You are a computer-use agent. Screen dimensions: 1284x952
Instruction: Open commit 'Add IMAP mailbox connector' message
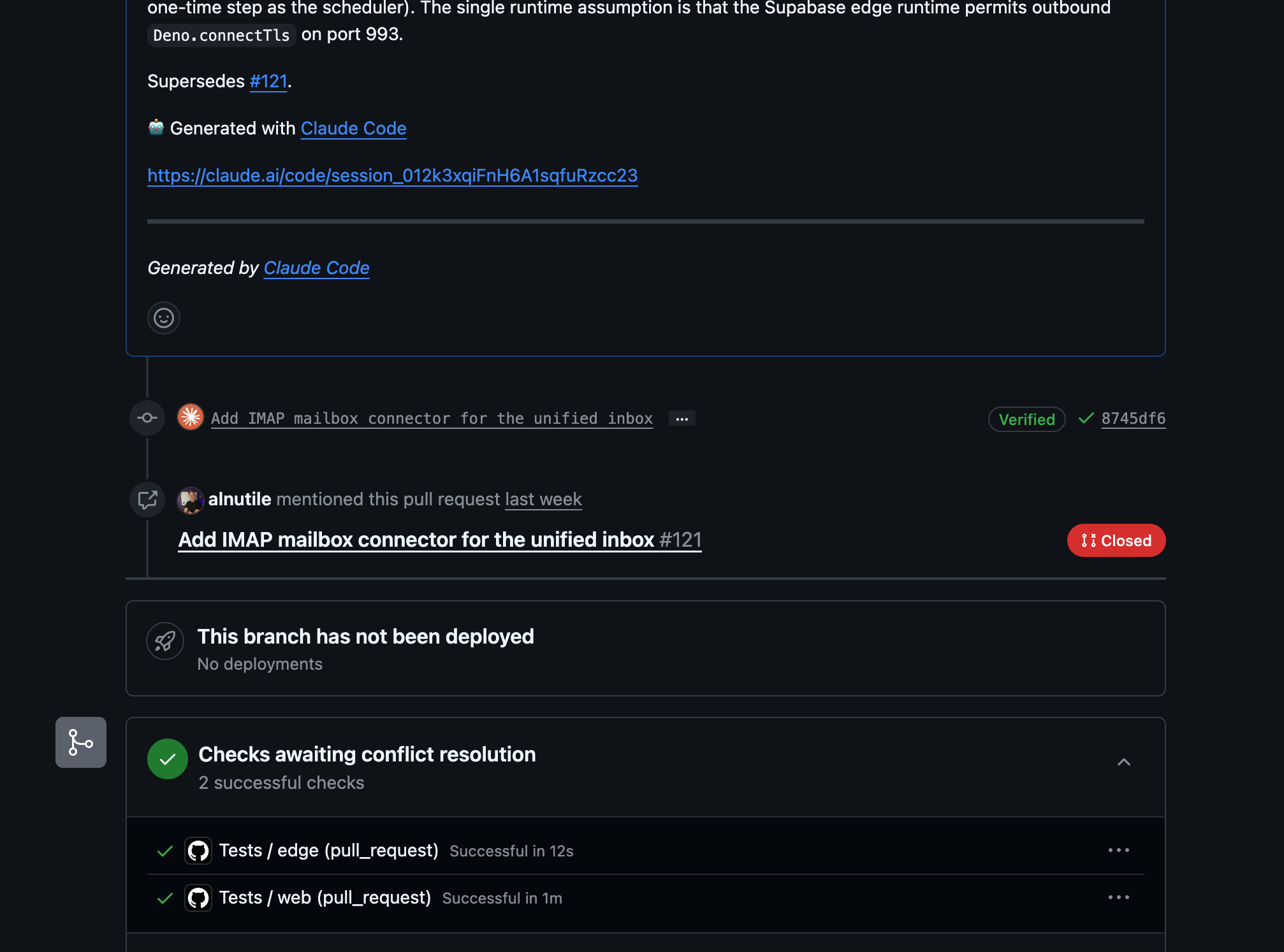432,418
